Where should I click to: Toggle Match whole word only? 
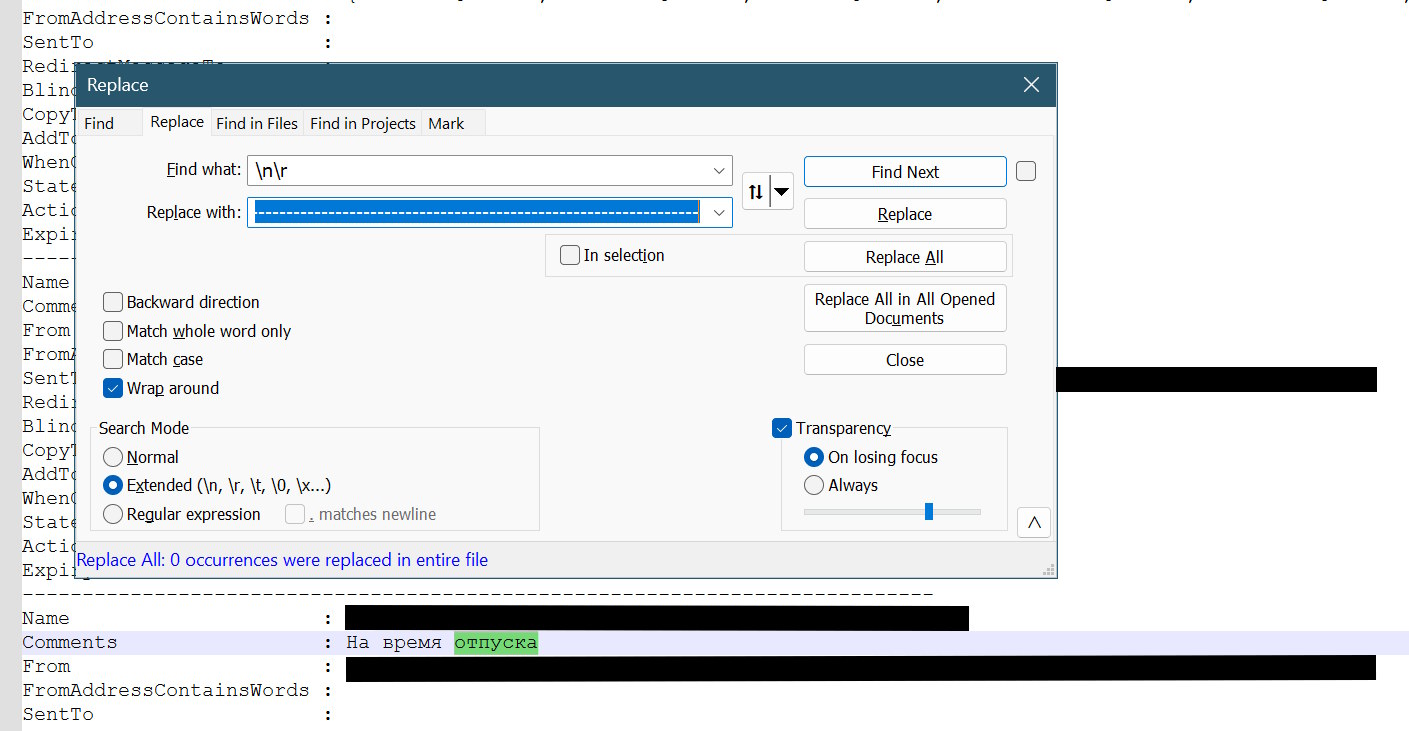point(112,331)
